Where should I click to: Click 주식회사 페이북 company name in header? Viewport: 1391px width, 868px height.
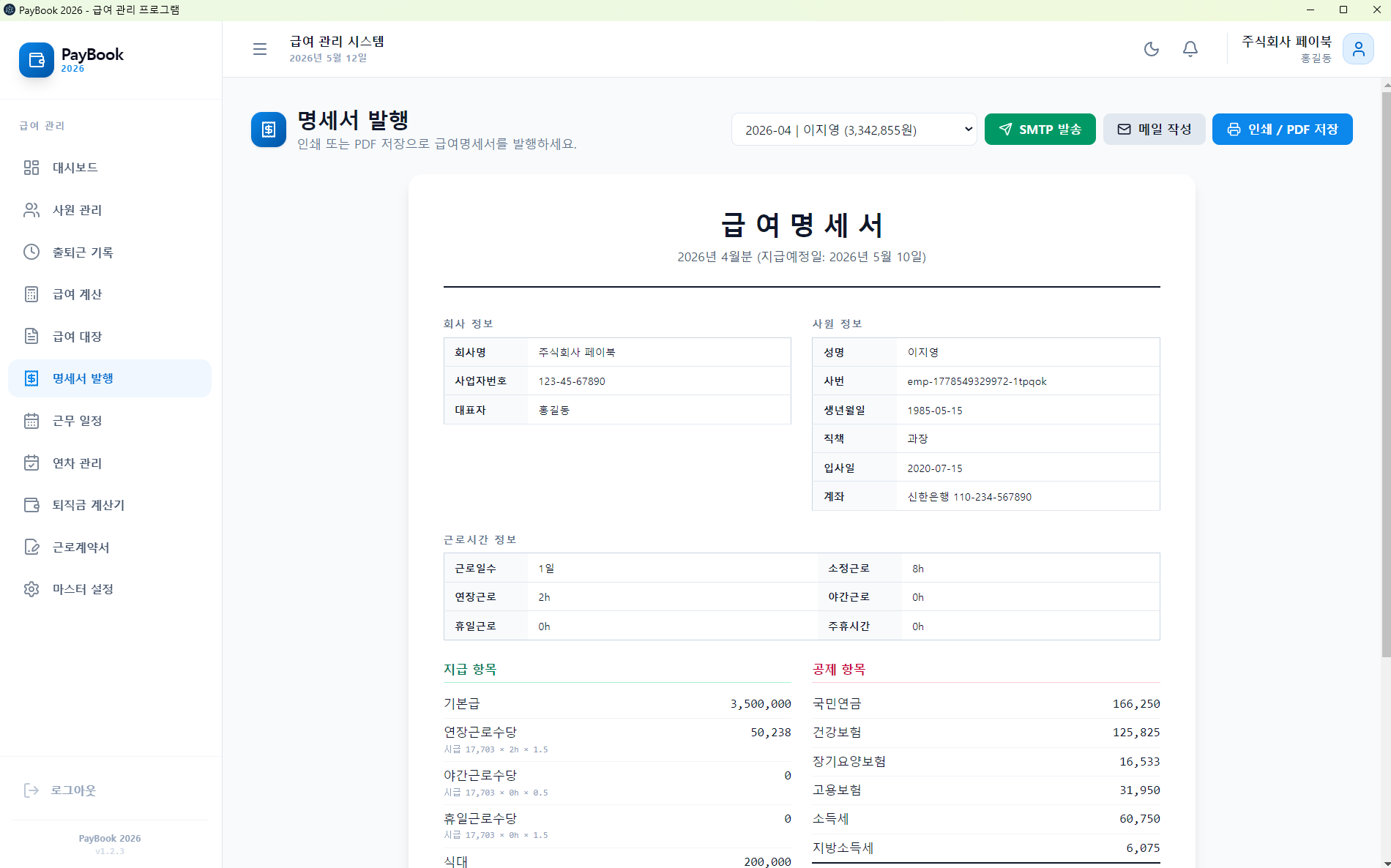point(1286,42)
